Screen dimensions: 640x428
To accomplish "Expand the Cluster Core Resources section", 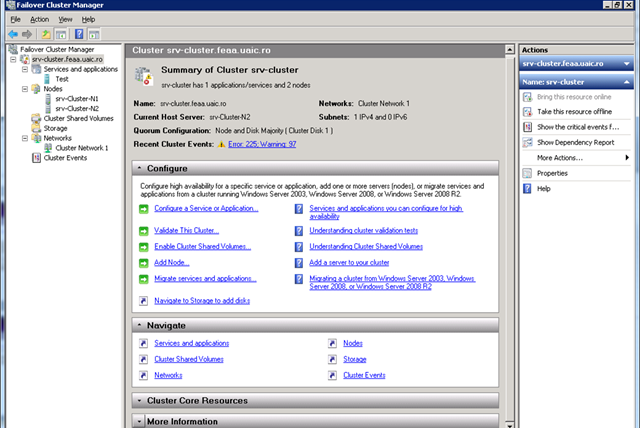I will pos(141,400).
